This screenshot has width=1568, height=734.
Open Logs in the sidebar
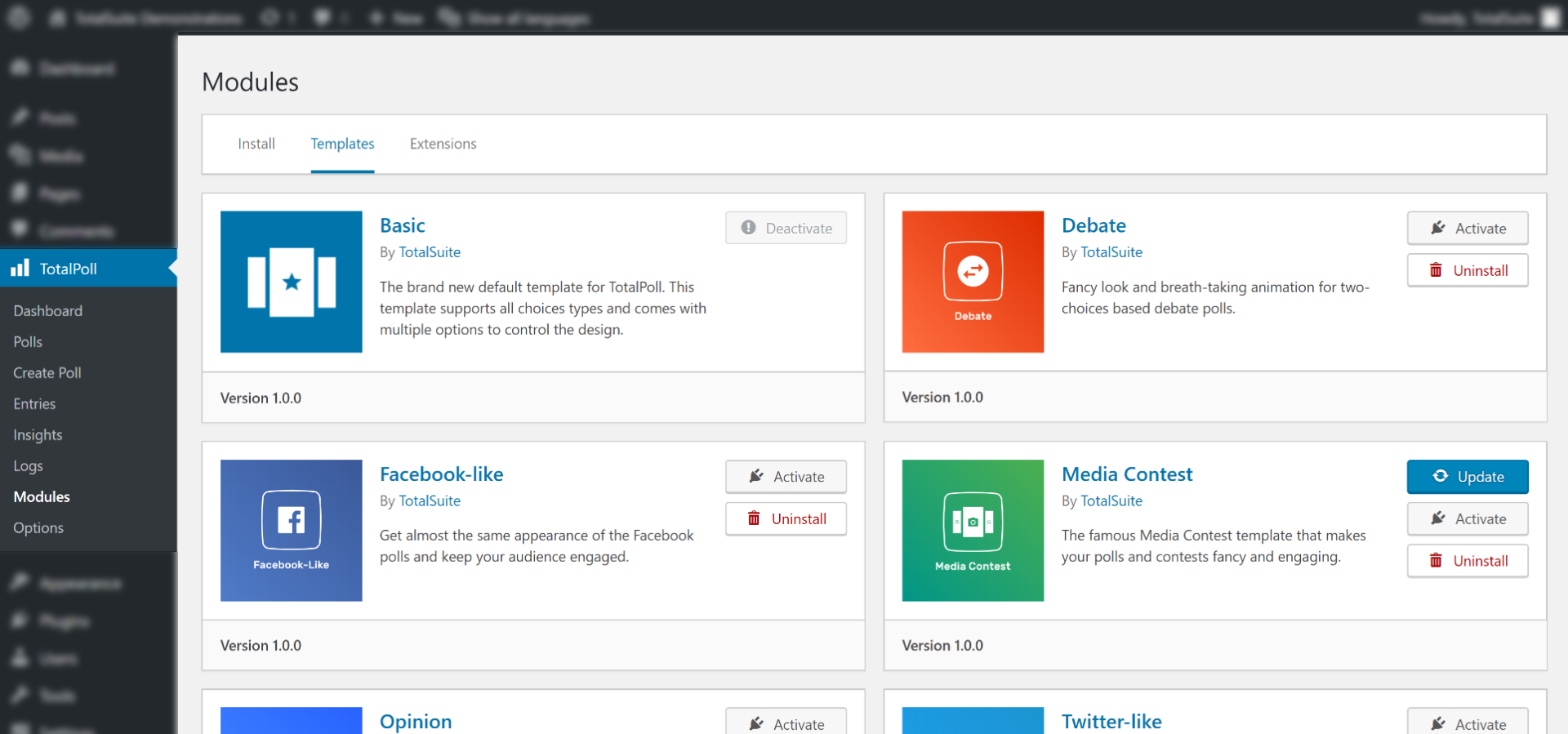[28, 466]
